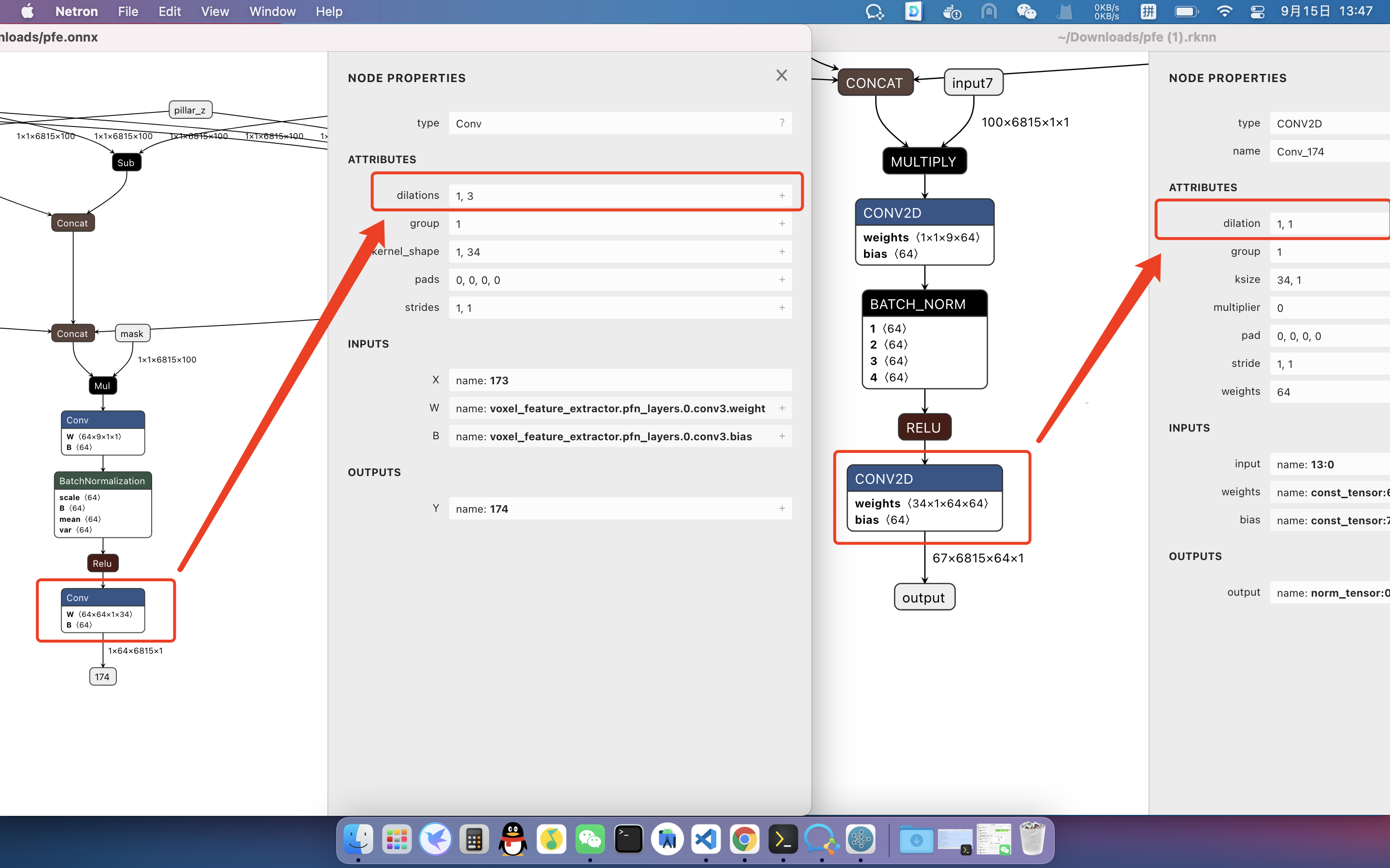Click the Wi-Fi status icon in menu bar

1224,12
